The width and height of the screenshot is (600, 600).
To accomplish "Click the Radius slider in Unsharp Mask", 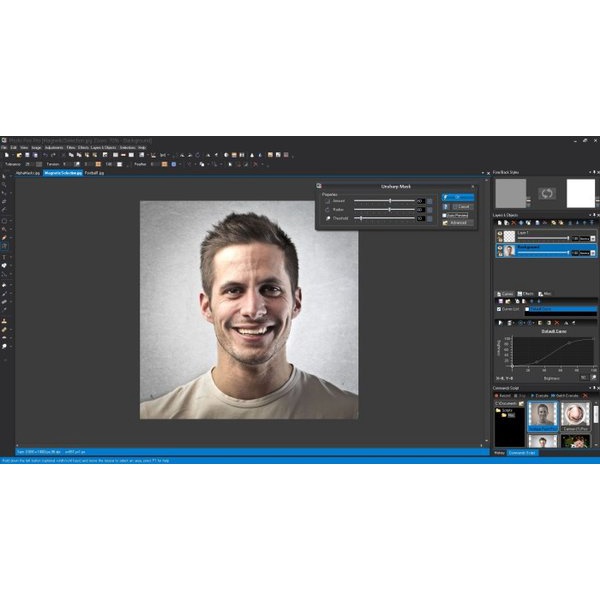I will pos(384,210).
